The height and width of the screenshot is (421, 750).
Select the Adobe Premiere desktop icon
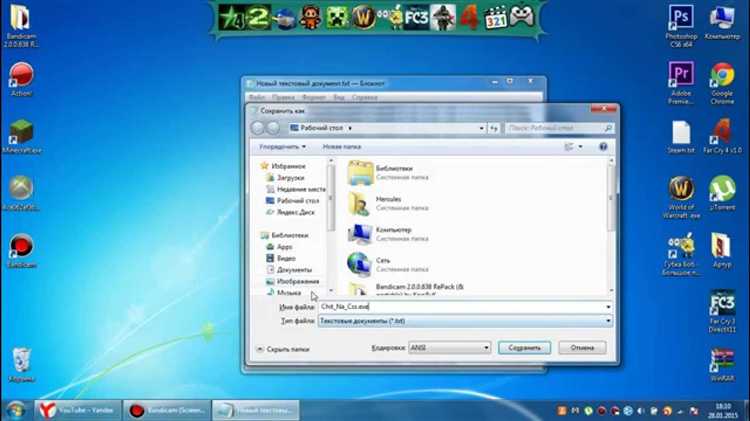tap(681, 83)
